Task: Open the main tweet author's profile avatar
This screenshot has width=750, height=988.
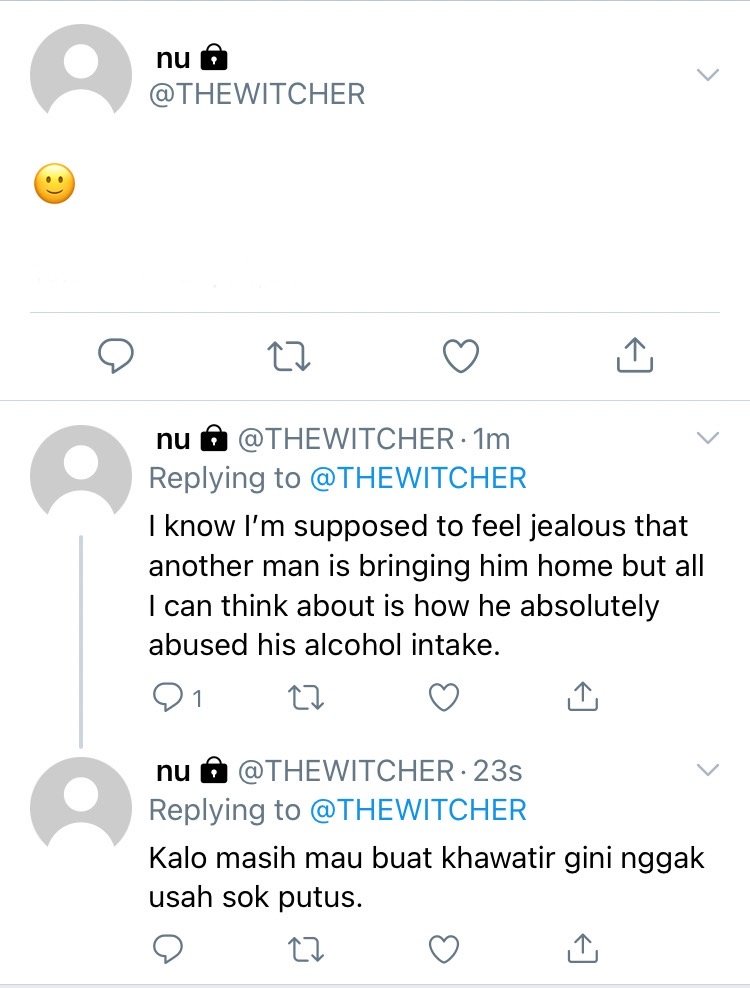Action: pos(81,71)
